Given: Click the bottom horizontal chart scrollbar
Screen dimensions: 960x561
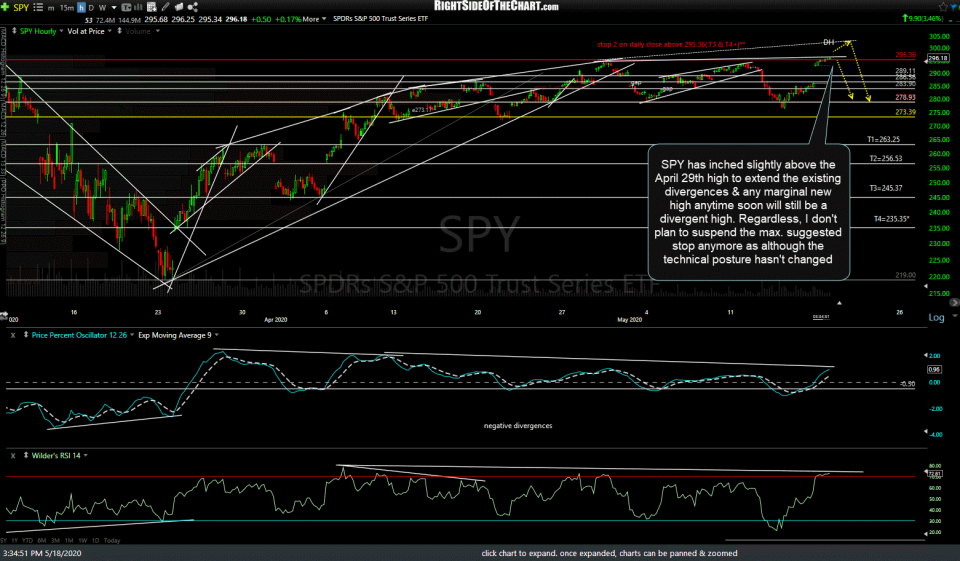Looking at the screenshot, I should point(824,540).
